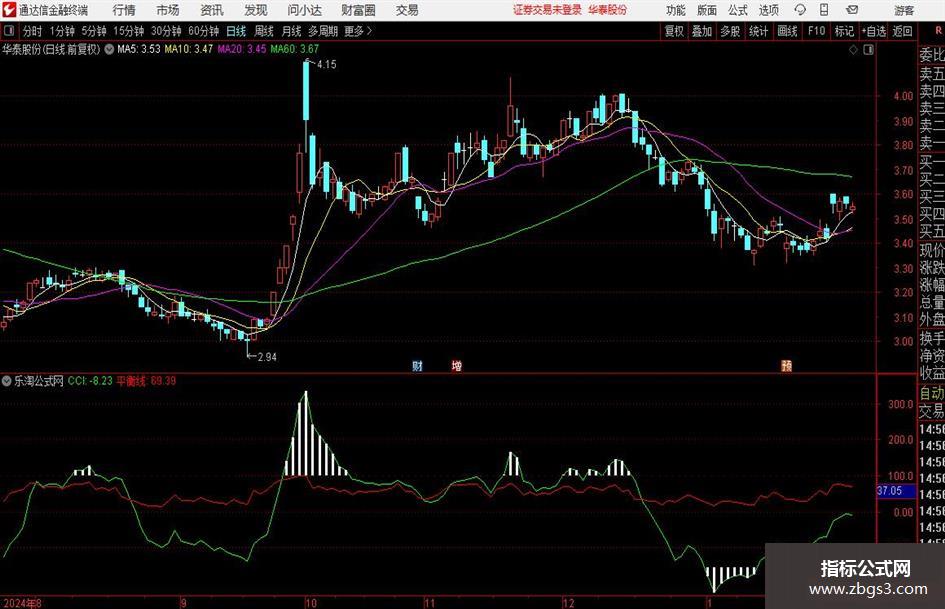Switch to the 15分钟 period
945x609 pixels.
(128, 31)
